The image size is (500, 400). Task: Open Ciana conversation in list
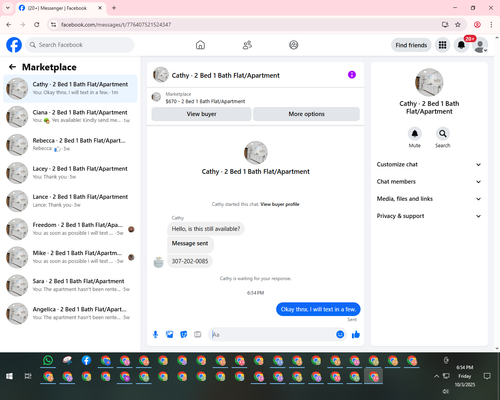click(x=70, y=117)
